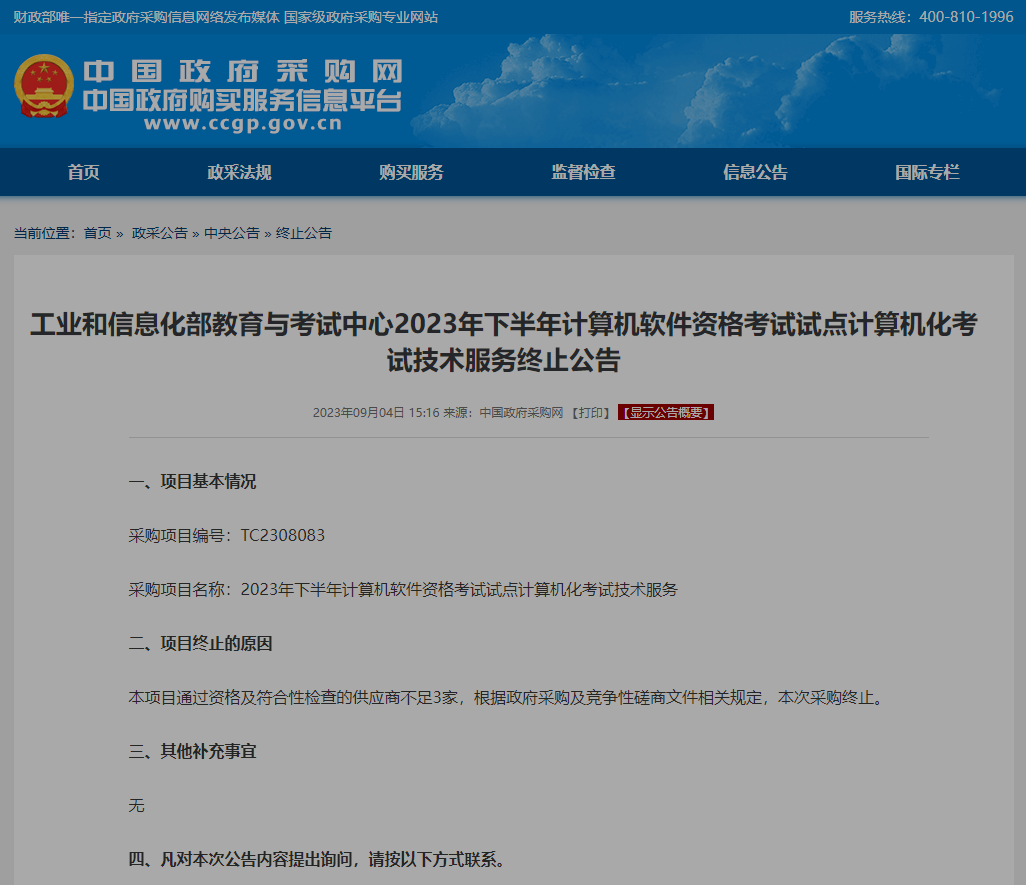Screen dimensions: 1026x885
Task: Click the project number TC2308083
Action: [x=283, y=536]
